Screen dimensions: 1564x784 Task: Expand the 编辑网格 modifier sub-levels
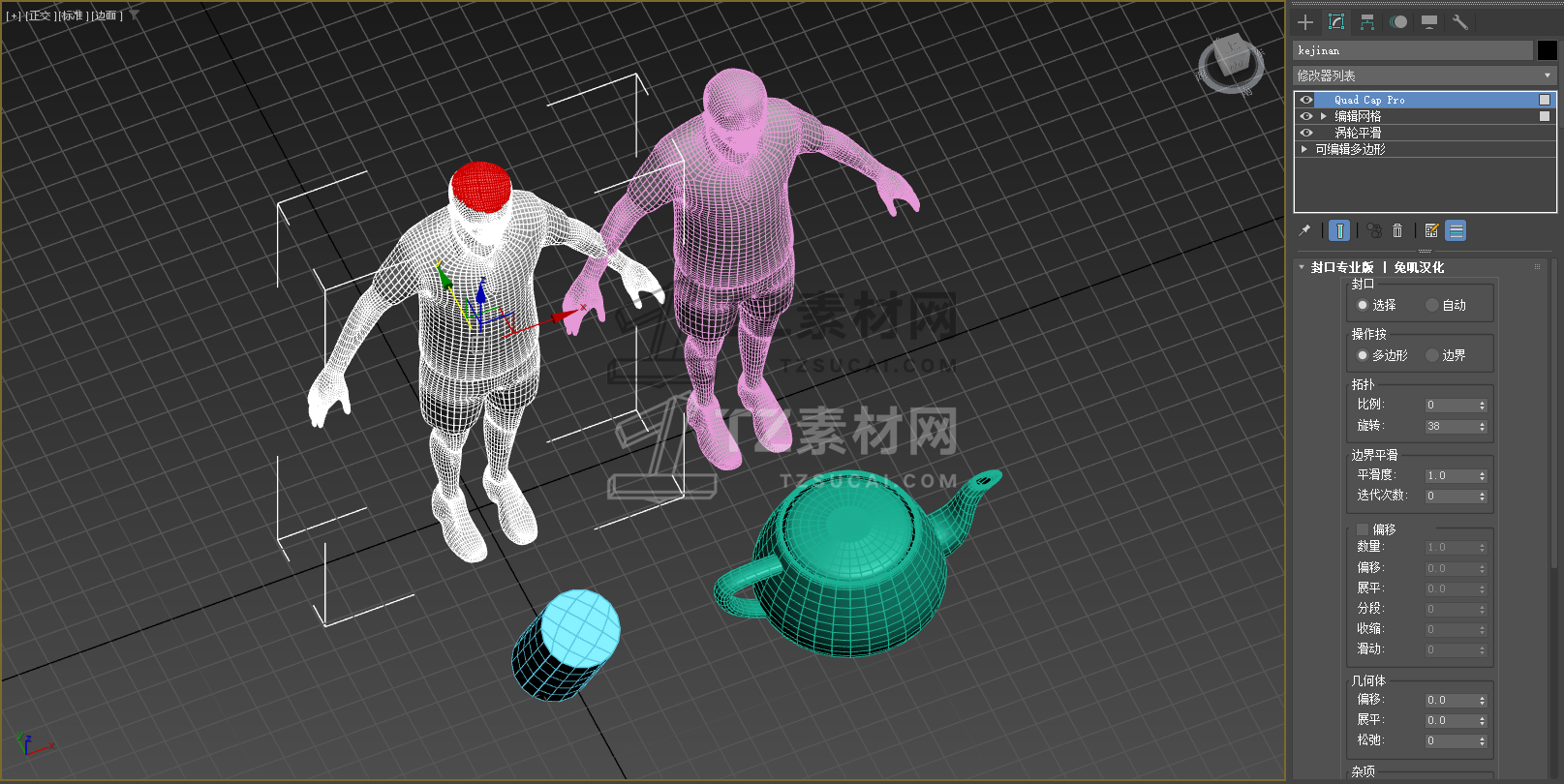click(x=1324, y=116)
